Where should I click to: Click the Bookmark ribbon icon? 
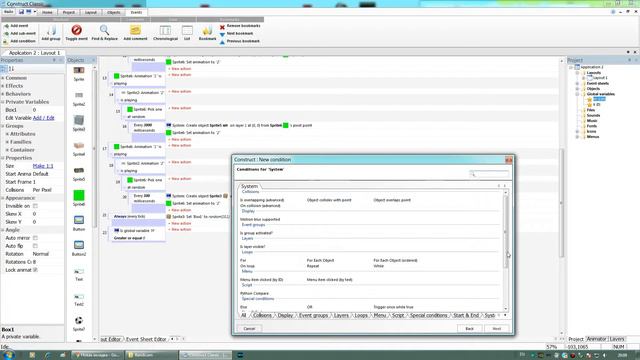(207, 30)
